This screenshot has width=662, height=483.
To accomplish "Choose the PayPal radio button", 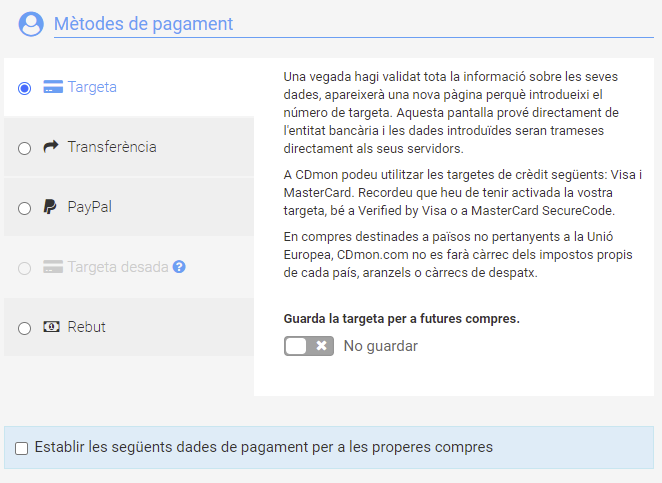I will point(24,208).
